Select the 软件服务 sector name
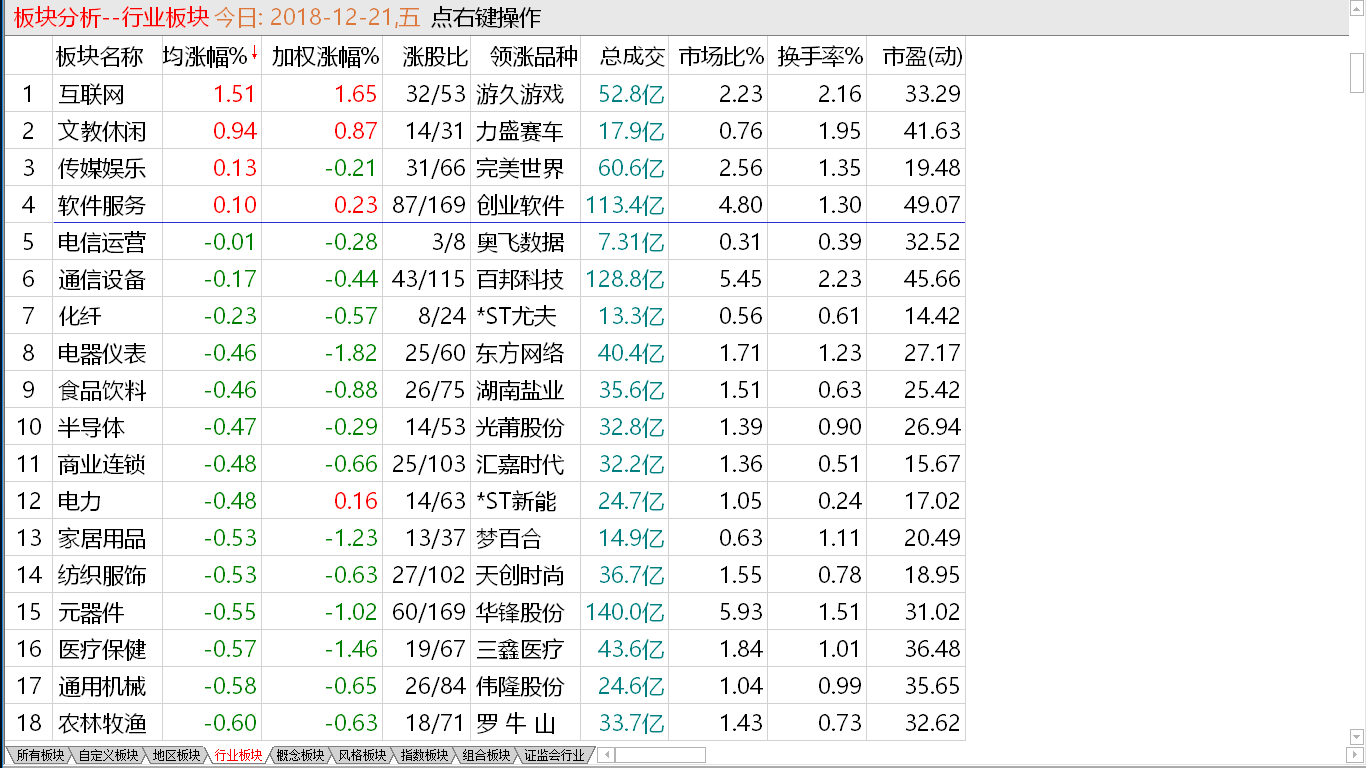The width and height of the screenshot is (1366, 768). [x=101, y=205]
